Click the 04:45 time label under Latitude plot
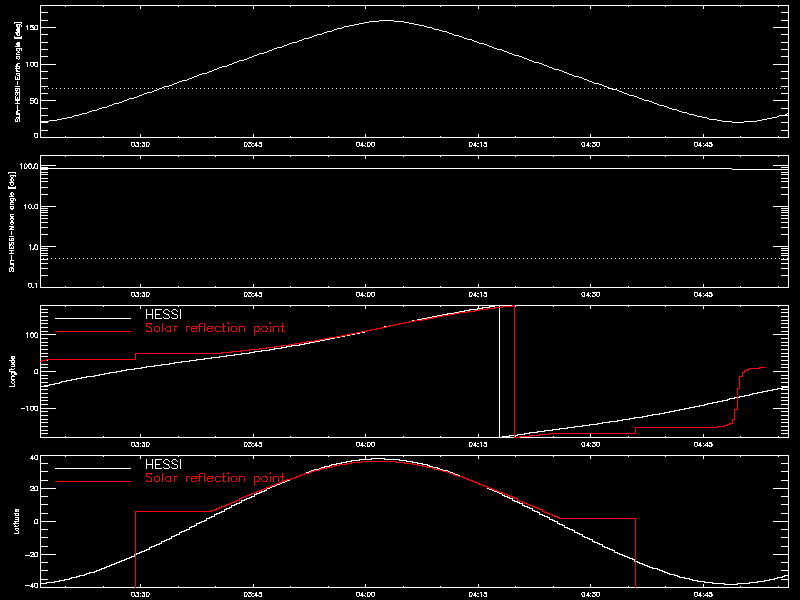 point(703,595)
